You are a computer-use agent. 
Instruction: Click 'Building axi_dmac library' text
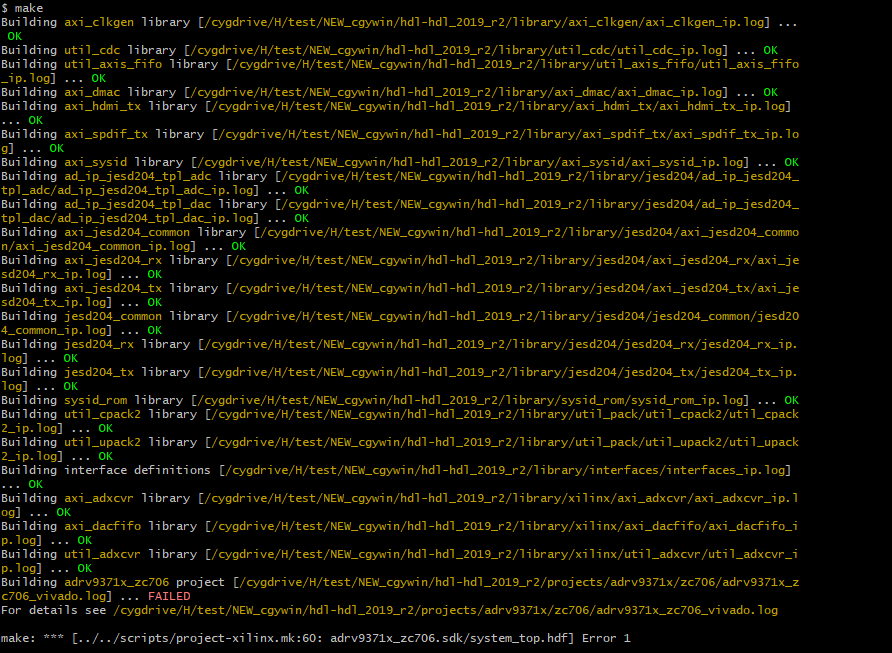click(89, 92)
